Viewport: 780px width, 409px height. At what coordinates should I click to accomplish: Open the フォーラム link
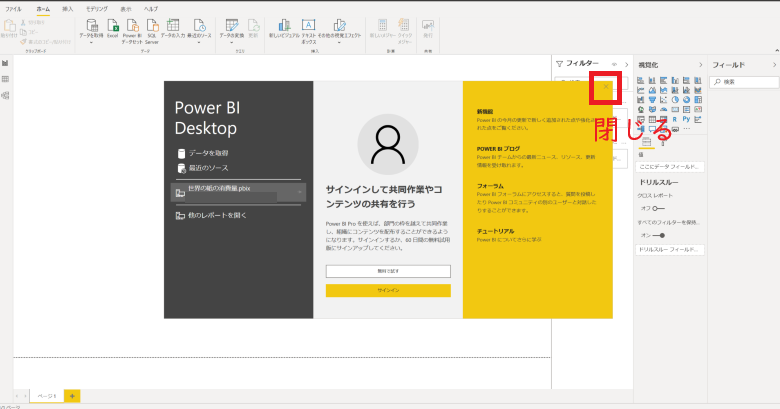point(490,186)
